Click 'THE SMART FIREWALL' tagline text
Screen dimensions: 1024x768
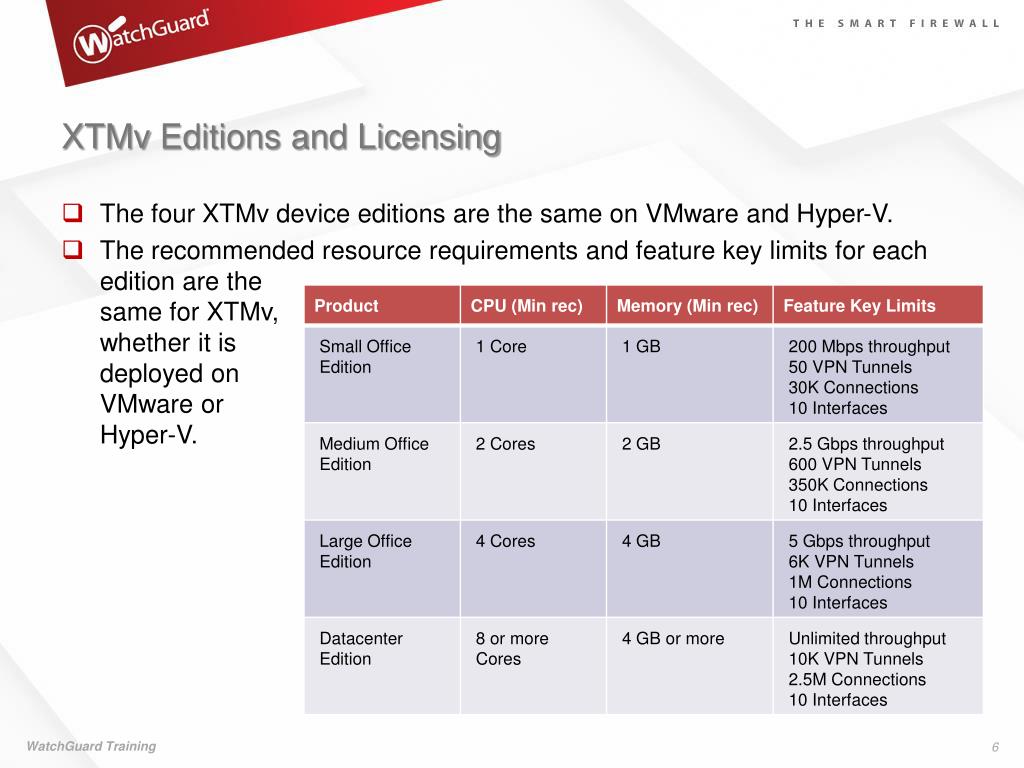click(895, 24)
